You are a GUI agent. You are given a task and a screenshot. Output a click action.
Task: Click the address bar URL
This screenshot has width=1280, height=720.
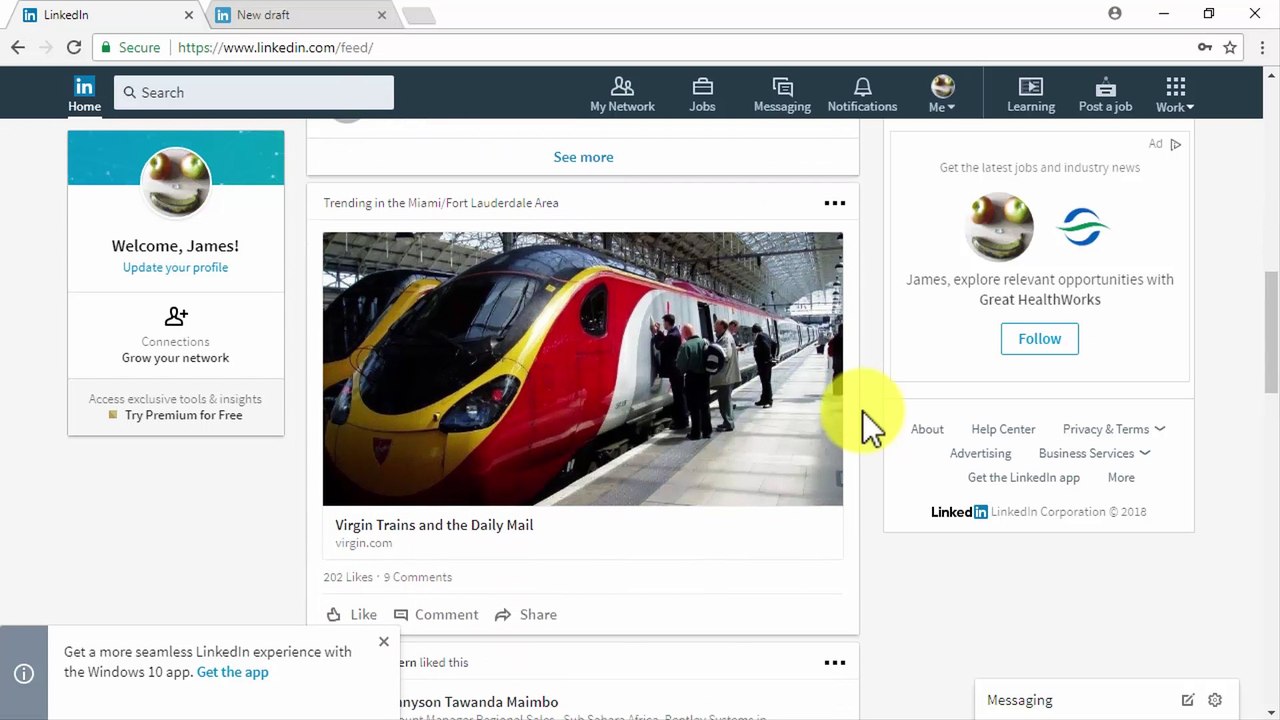pos(275,47)
